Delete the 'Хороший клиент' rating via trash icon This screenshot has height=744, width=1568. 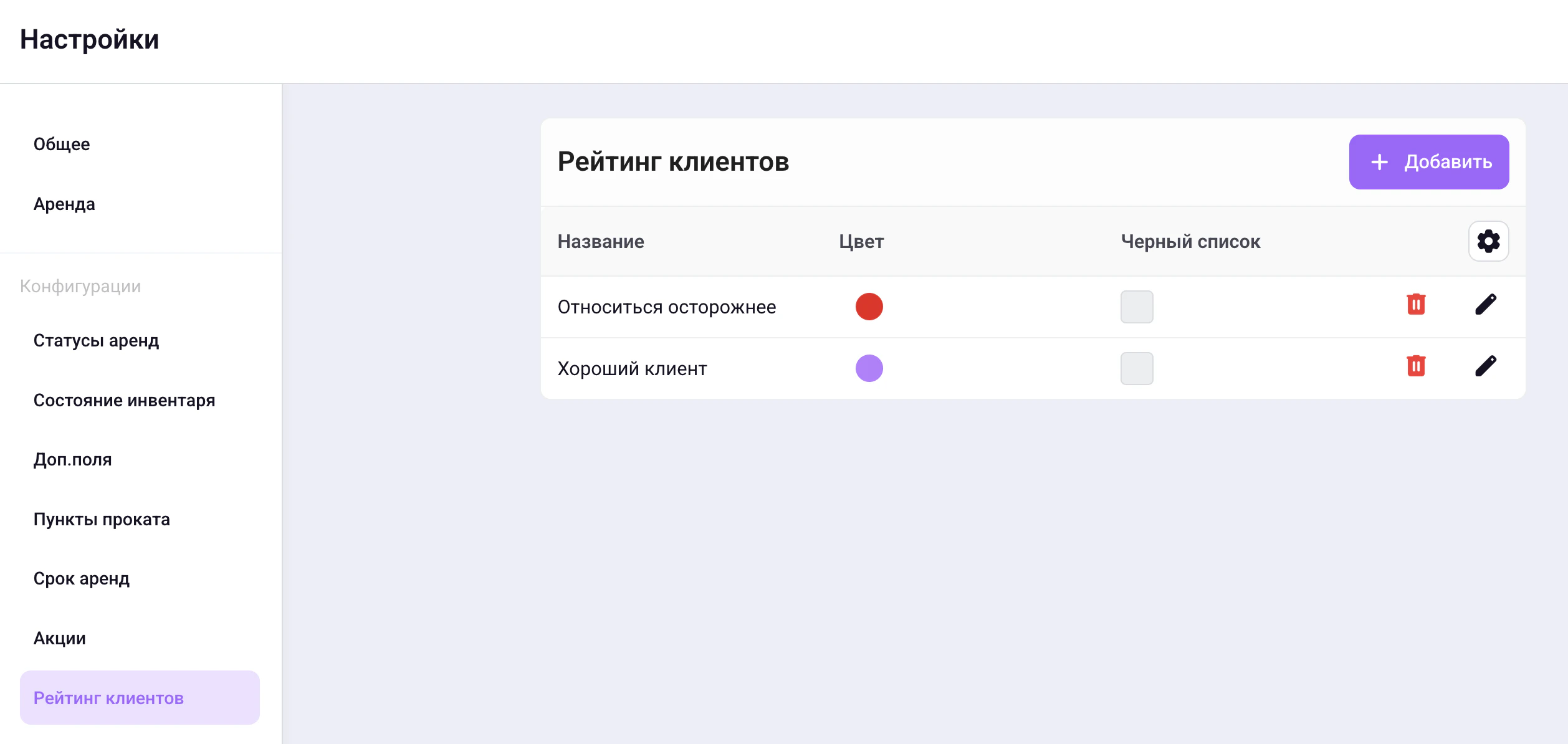[x=1416, y=367]
